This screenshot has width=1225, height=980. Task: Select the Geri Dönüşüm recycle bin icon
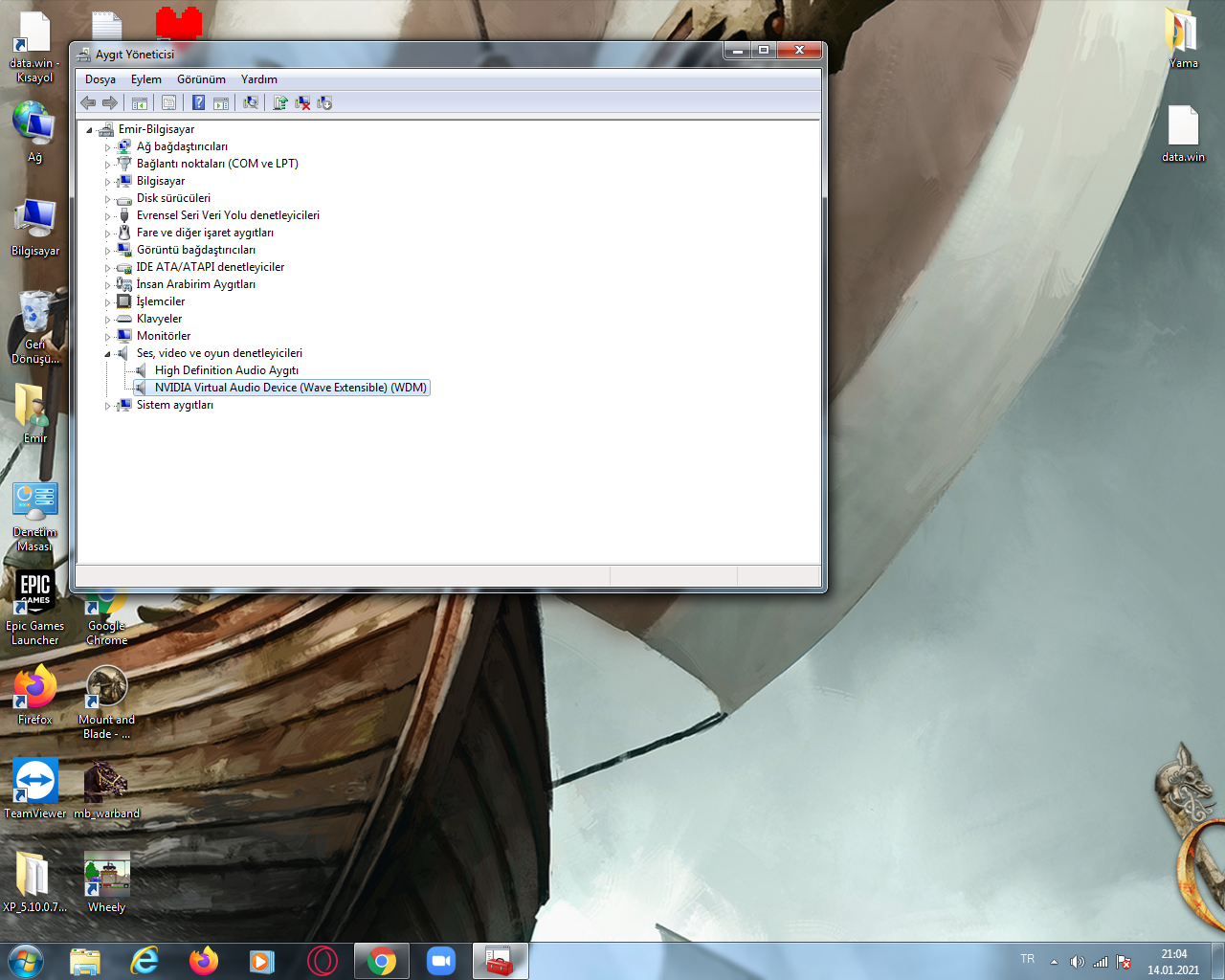[x=35, y=327]
